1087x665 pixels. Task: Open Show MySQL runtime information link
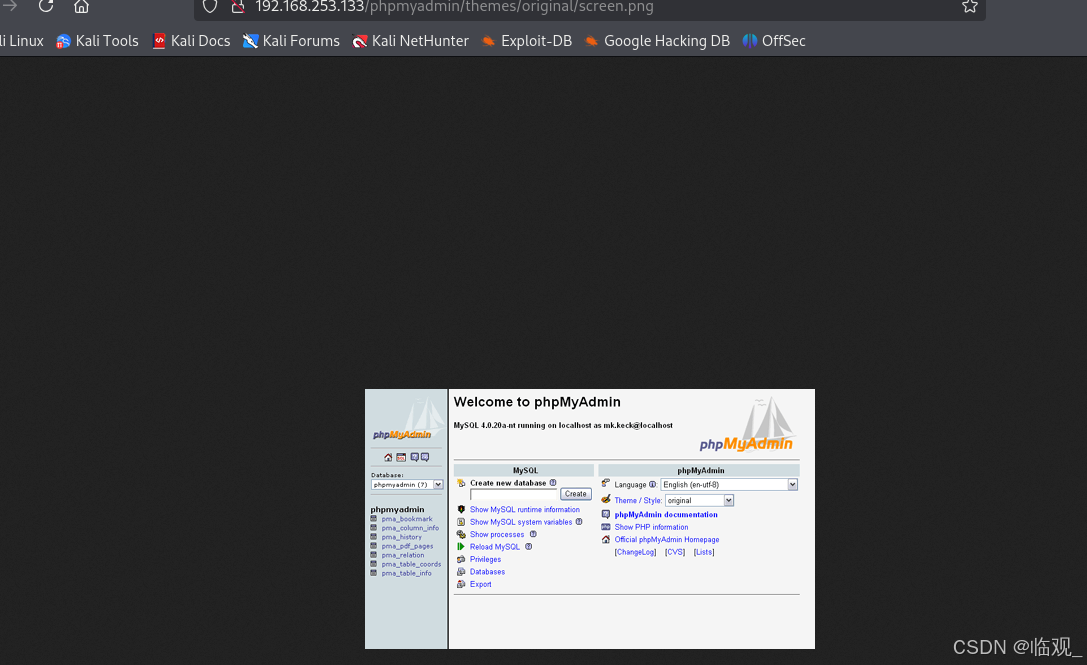pyautogui.click(x=525, y=510)
